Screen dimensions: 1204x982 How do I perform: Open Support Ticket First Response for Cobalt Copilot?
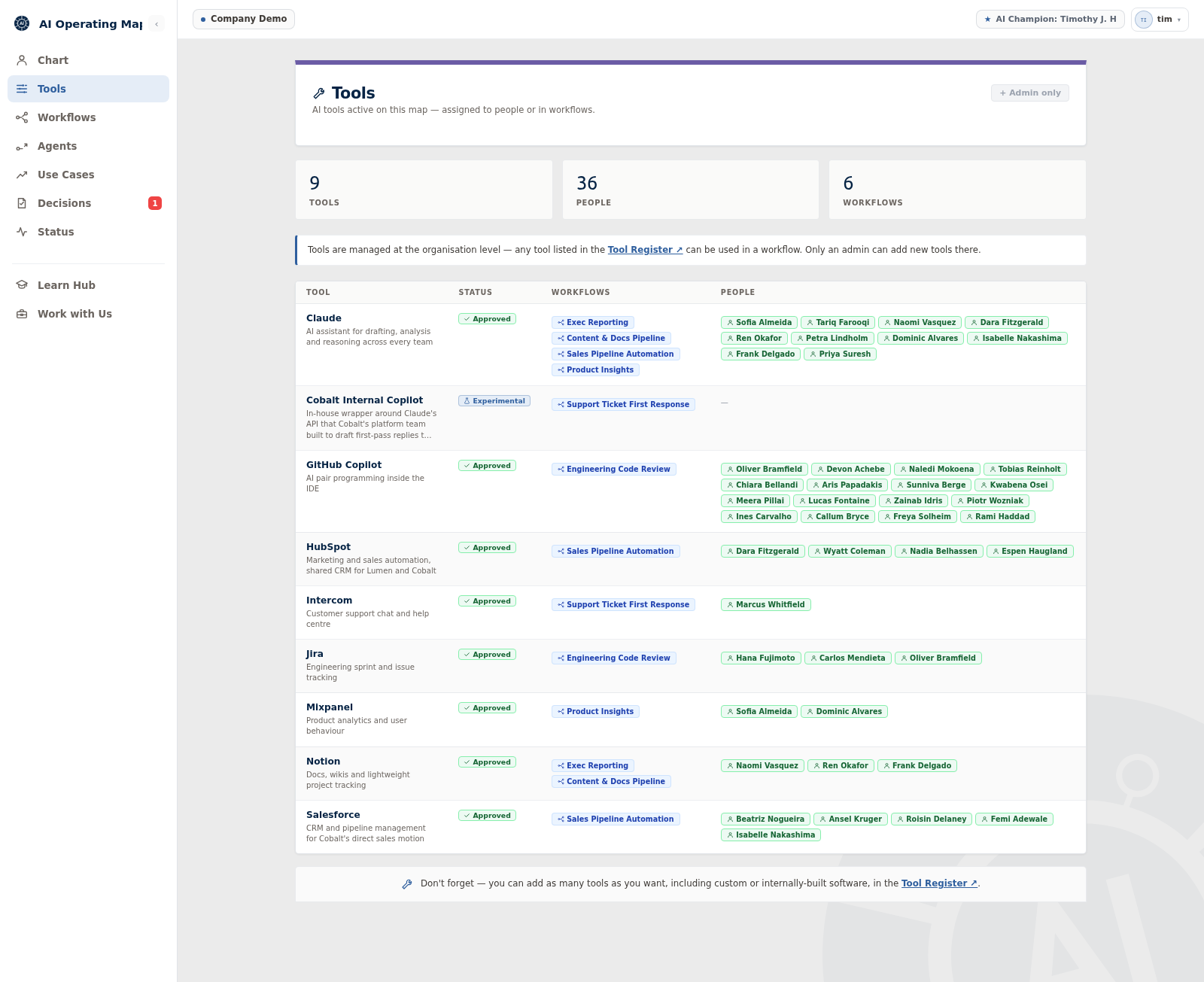pos(623,404)
